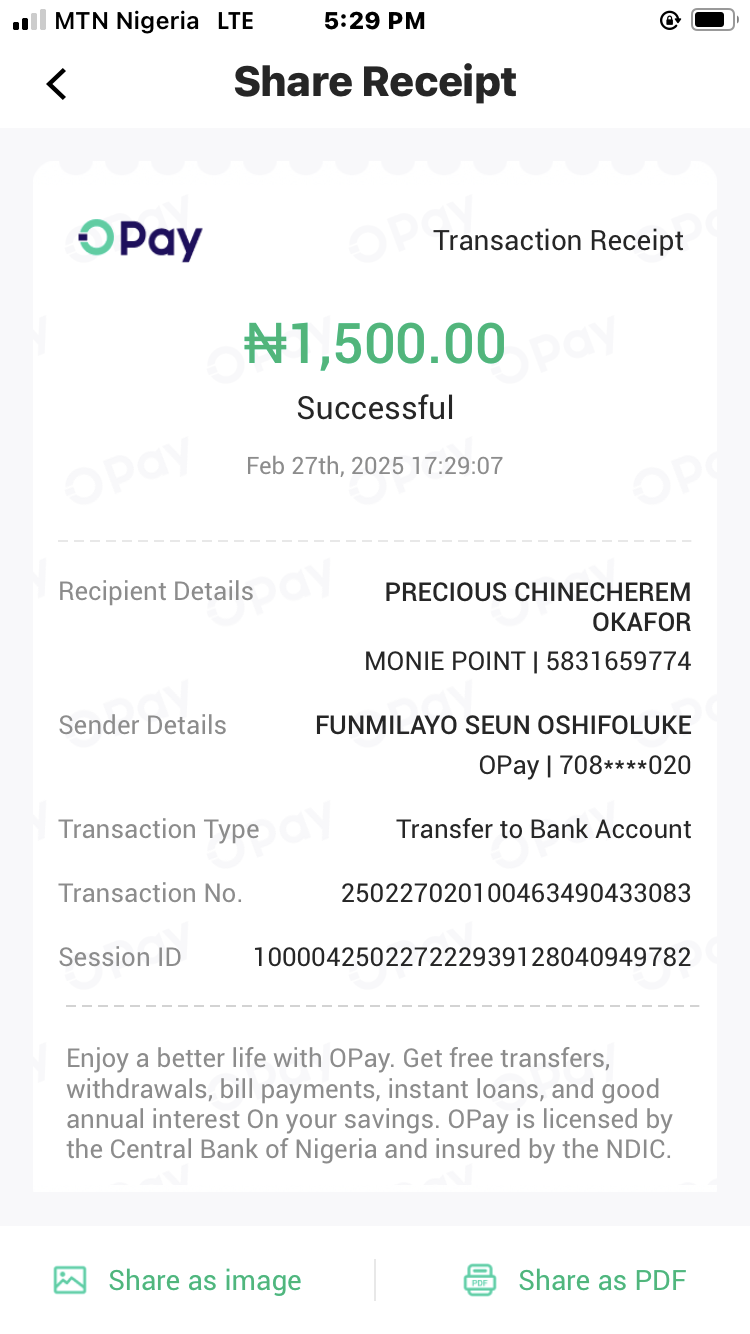Tap the Transaction No. value
Image resolution: width=750 pixels, height=1334 pixels.
(x=516, y=893)
